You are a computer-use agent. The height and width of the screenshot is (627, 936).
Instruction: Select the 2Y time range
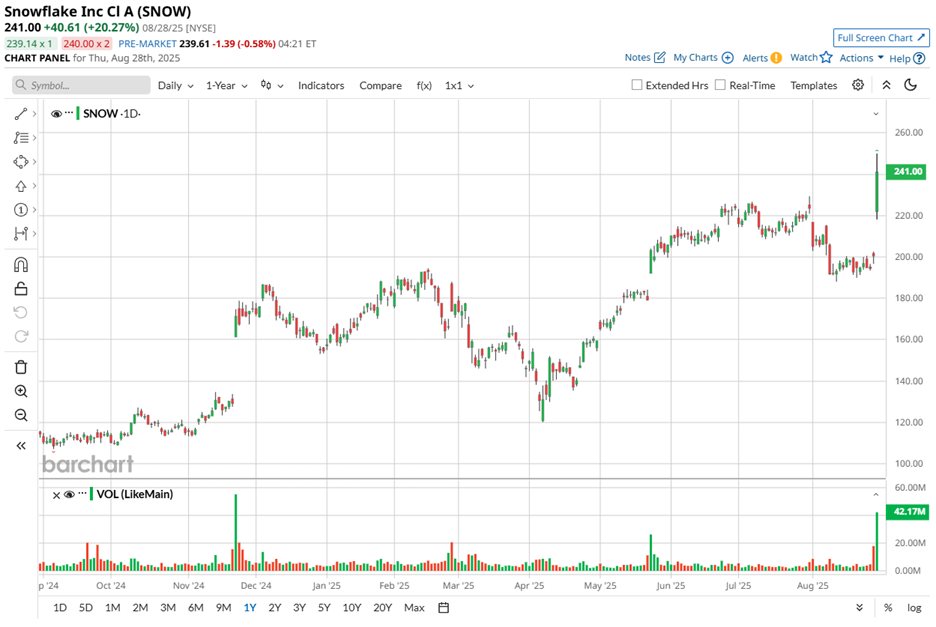pos(275,608)
